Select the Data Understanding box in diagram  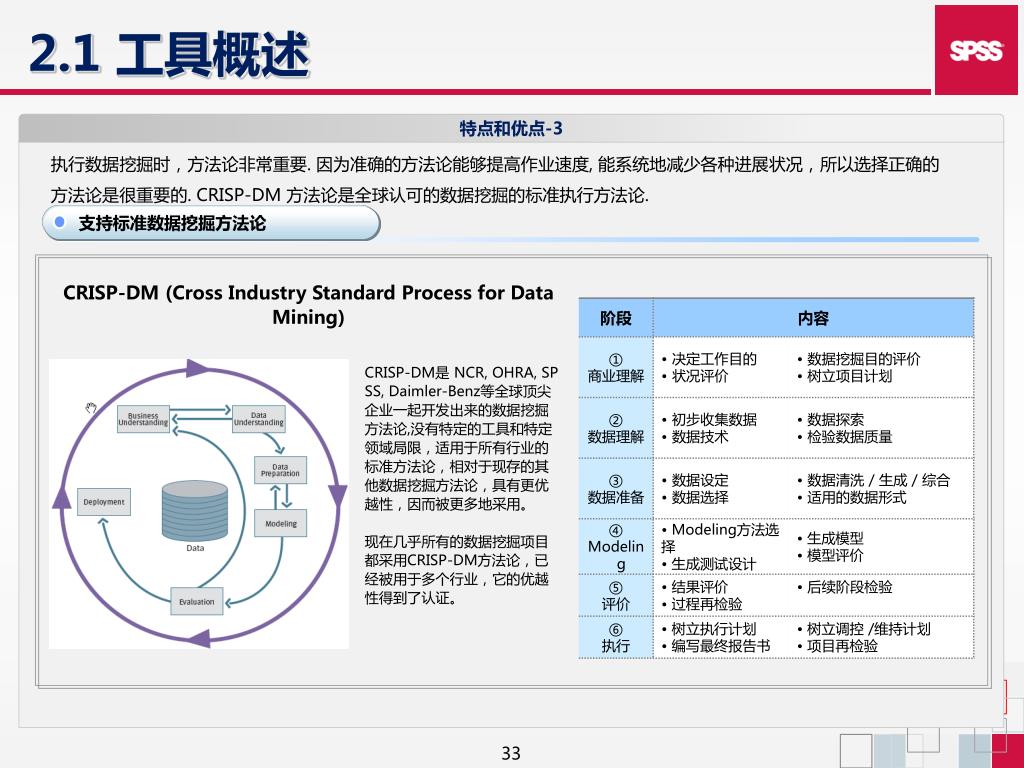pyautogui.click(x=258, y=419)
